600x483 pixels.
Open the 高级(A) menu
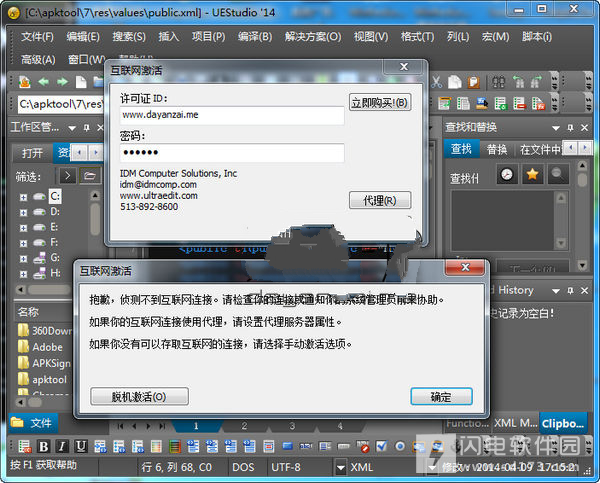[38, 60]
